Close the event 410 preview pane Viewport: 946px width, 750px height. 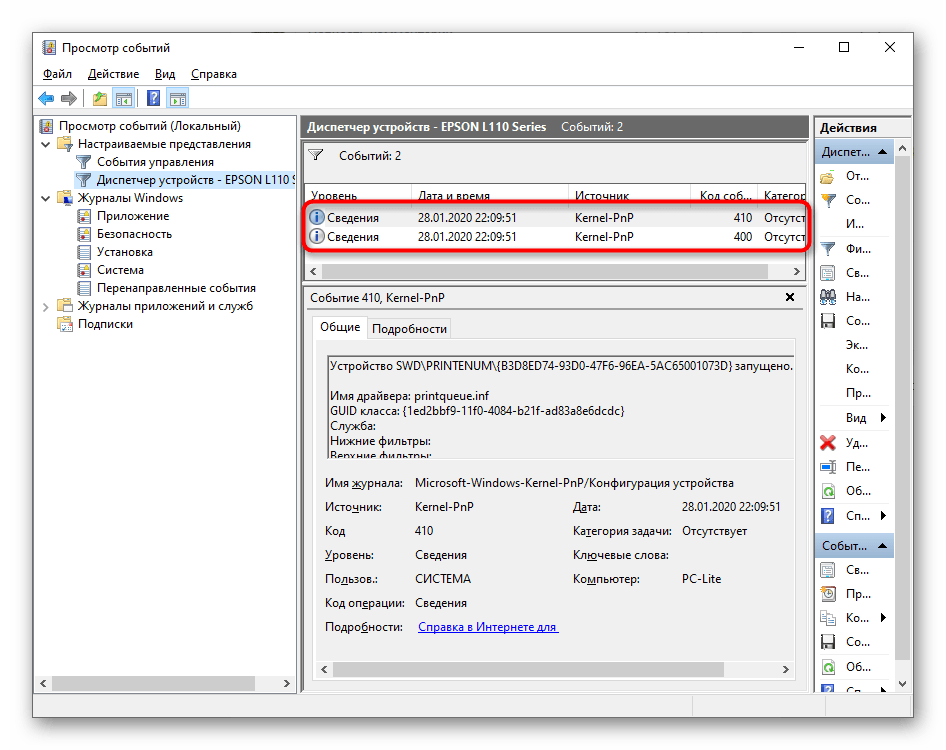tap(789, 297)
